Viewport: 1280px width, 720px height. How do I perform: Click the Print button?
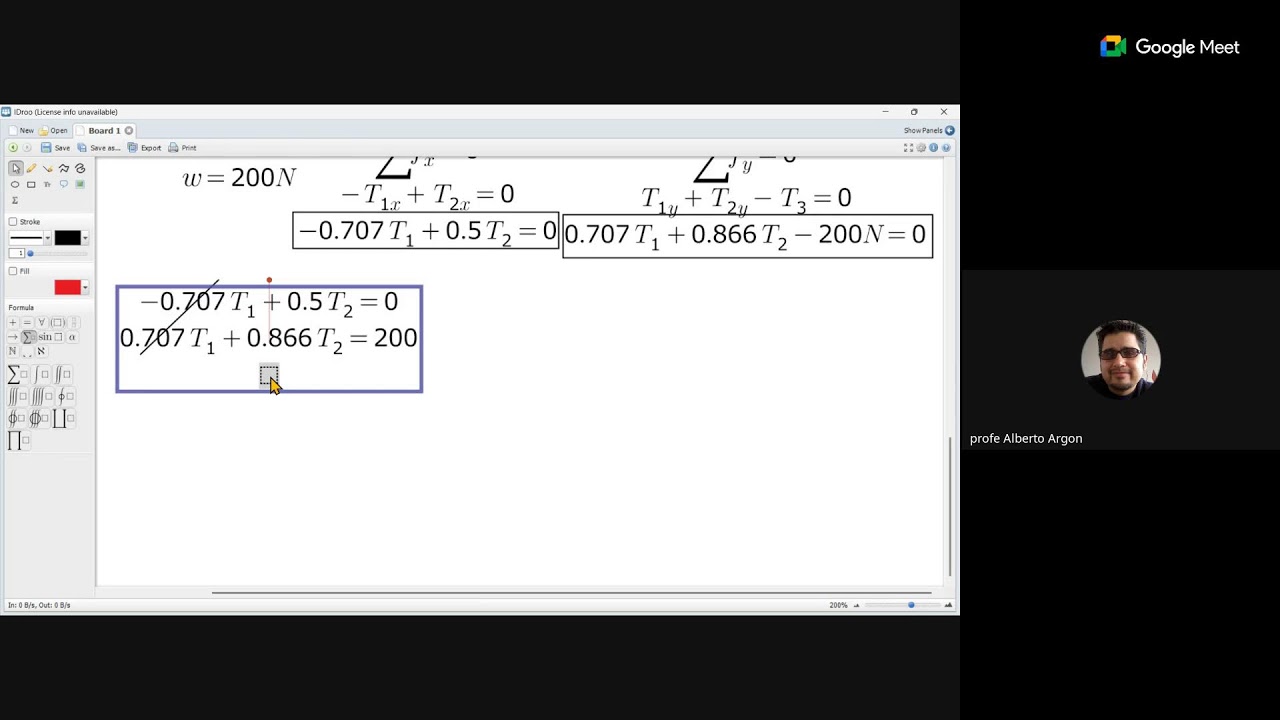[x=182, y=148]
